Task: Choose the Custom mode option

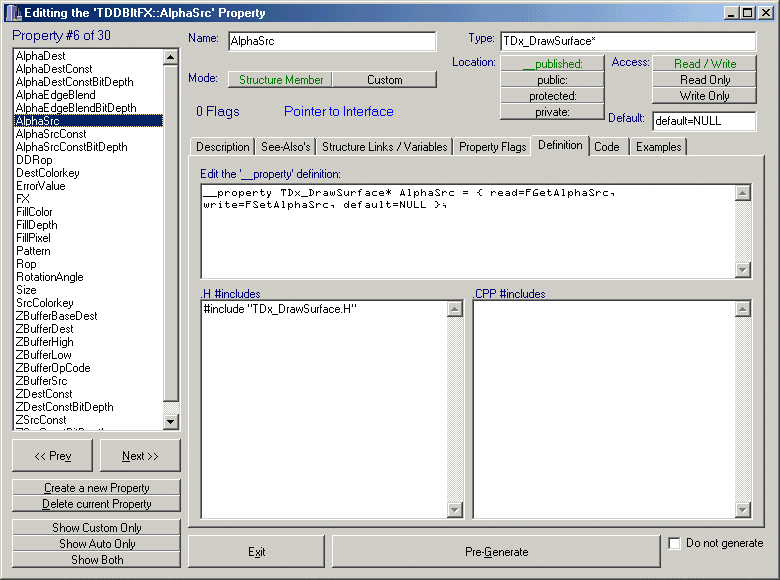Action: pyautogui.click(x=384, y=80)
